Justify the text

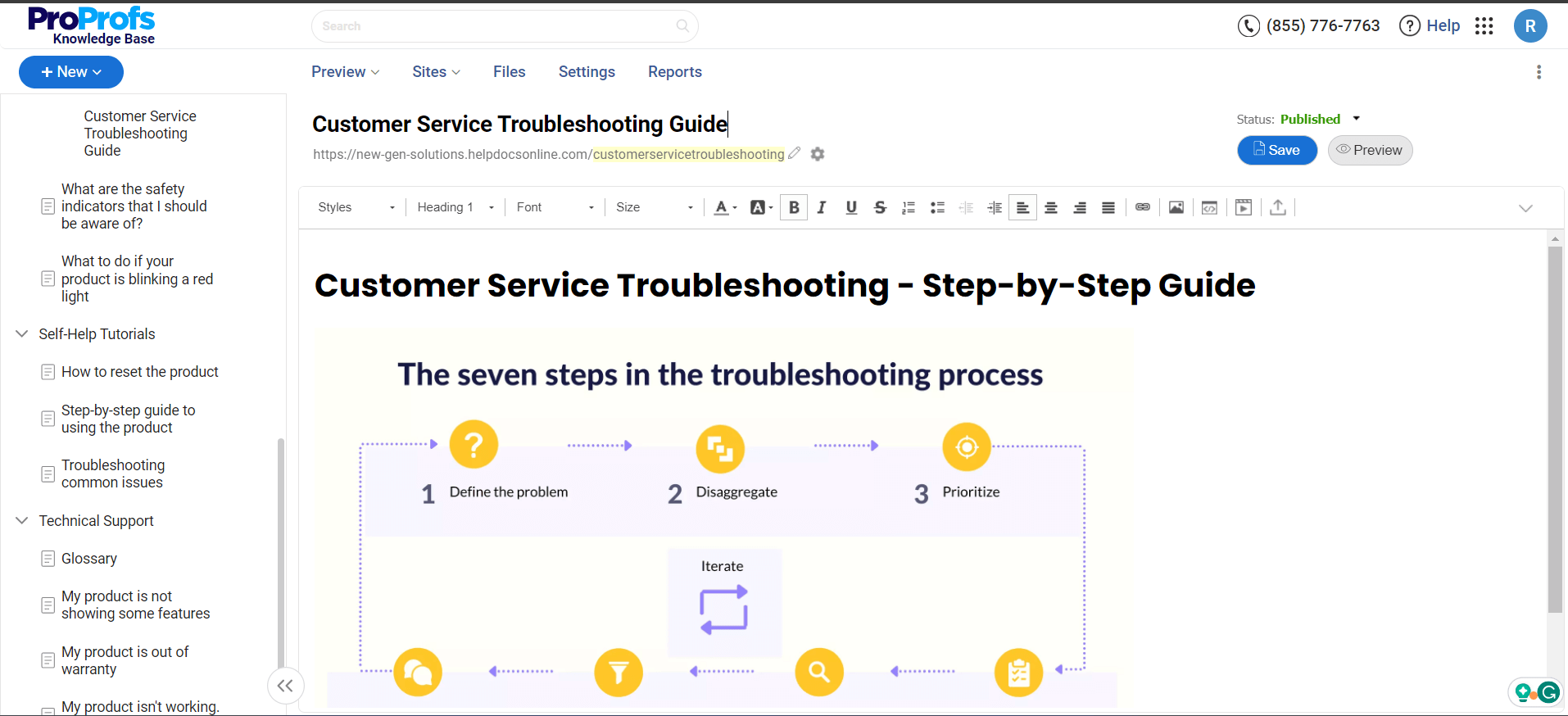click(x=1108, y=207)
